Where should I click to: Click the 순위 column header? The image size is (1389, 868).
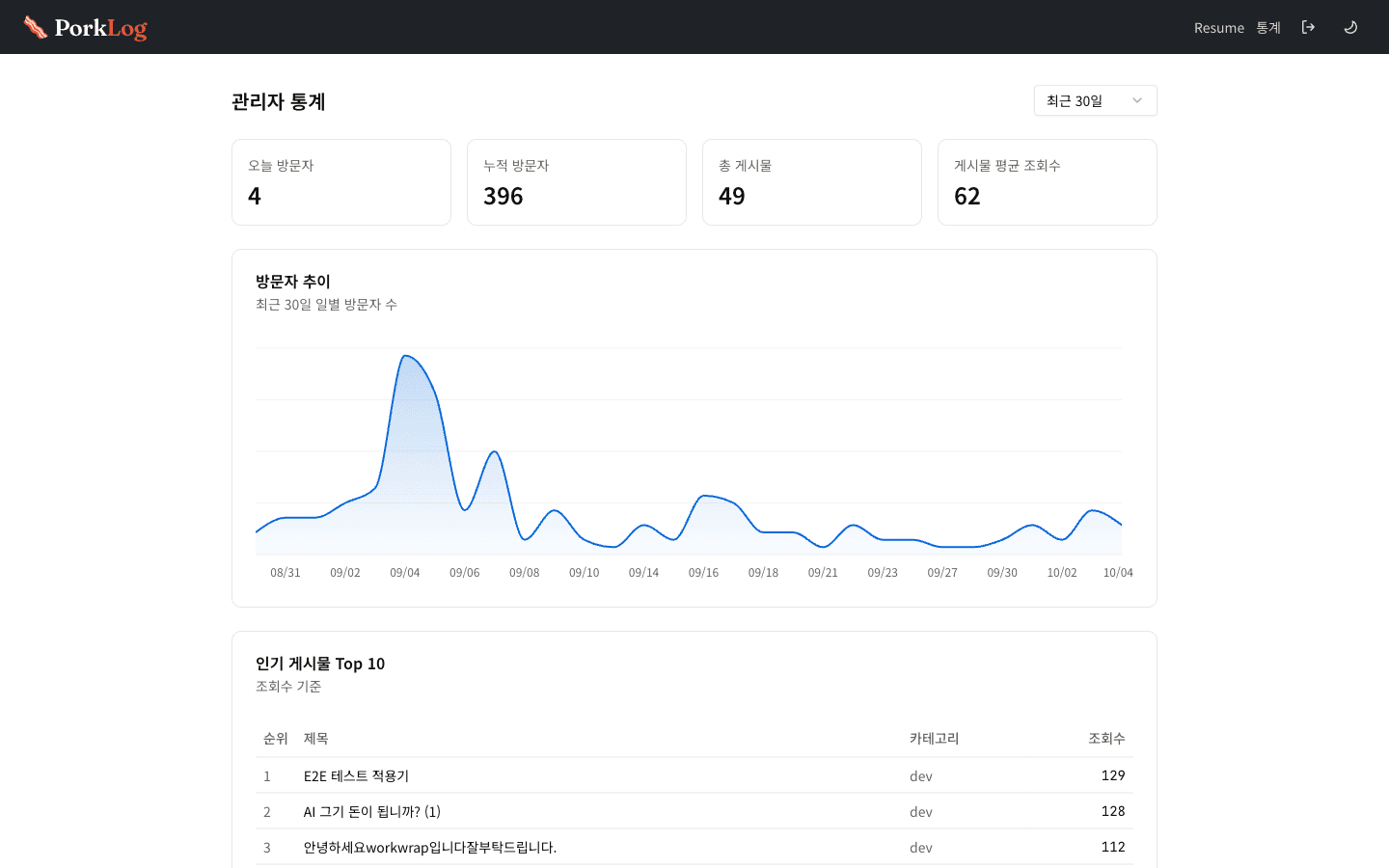click(x=276, y=739)
